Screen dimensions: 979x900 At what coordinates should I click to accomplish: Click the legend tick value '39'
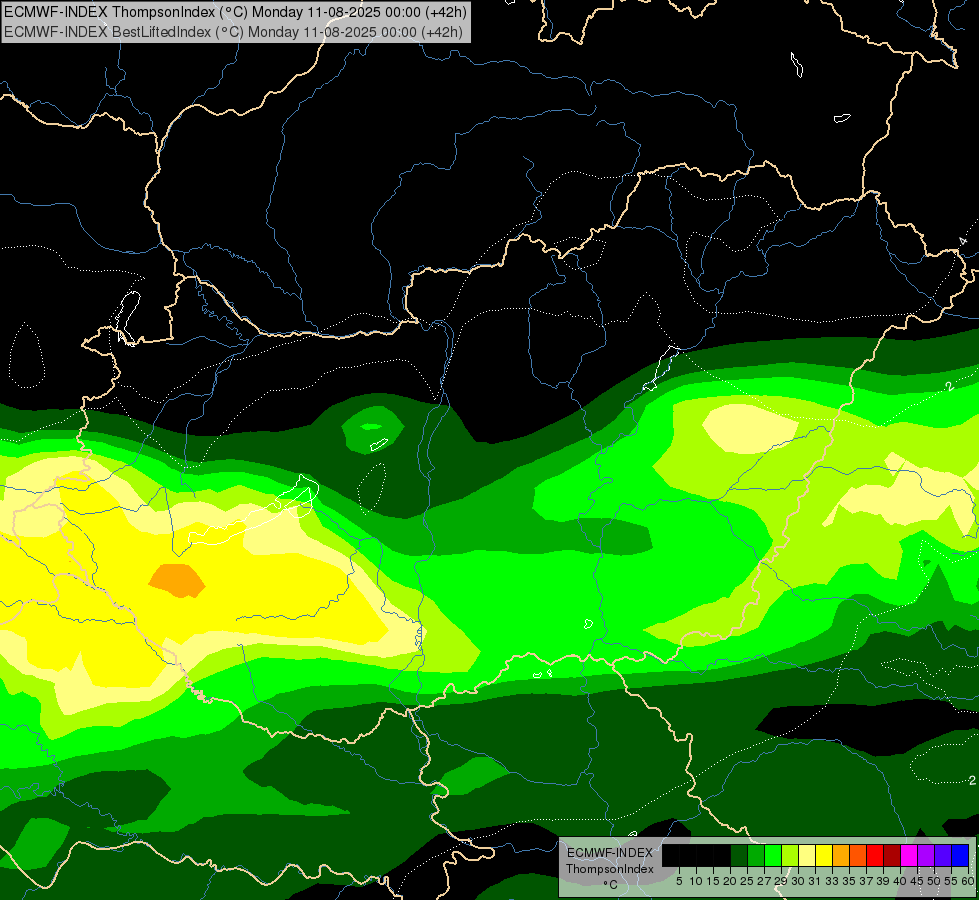pos(883,881)
